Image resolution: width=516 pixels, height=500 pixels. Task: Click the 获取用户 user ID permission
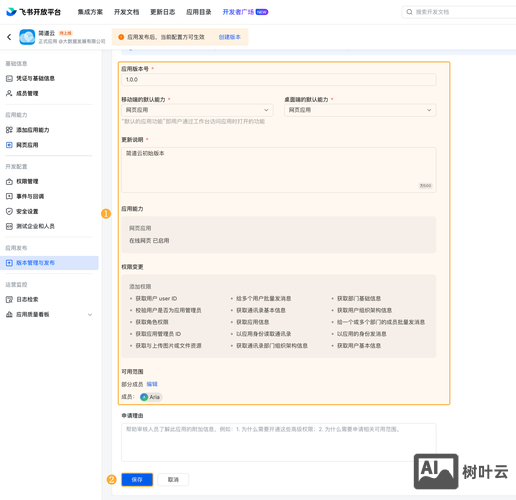click(x=156, y=298)
